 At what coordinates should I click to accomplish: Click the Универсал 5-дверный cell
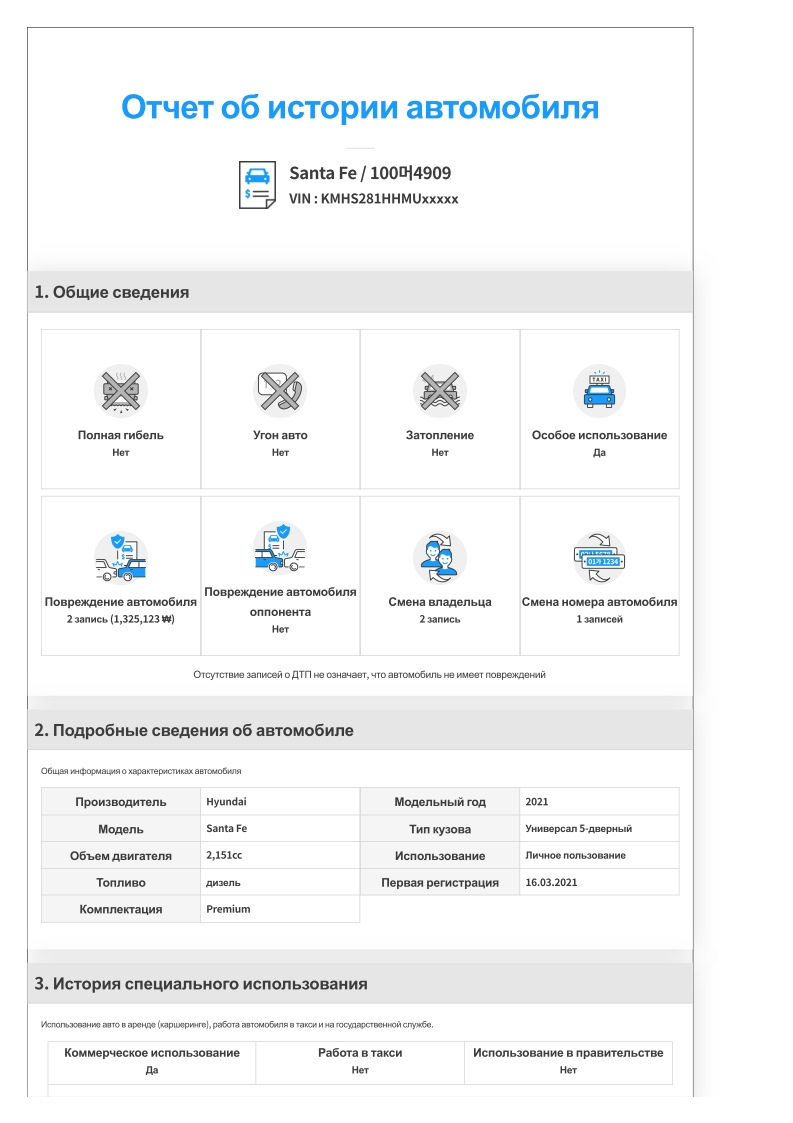coord(600,829)
